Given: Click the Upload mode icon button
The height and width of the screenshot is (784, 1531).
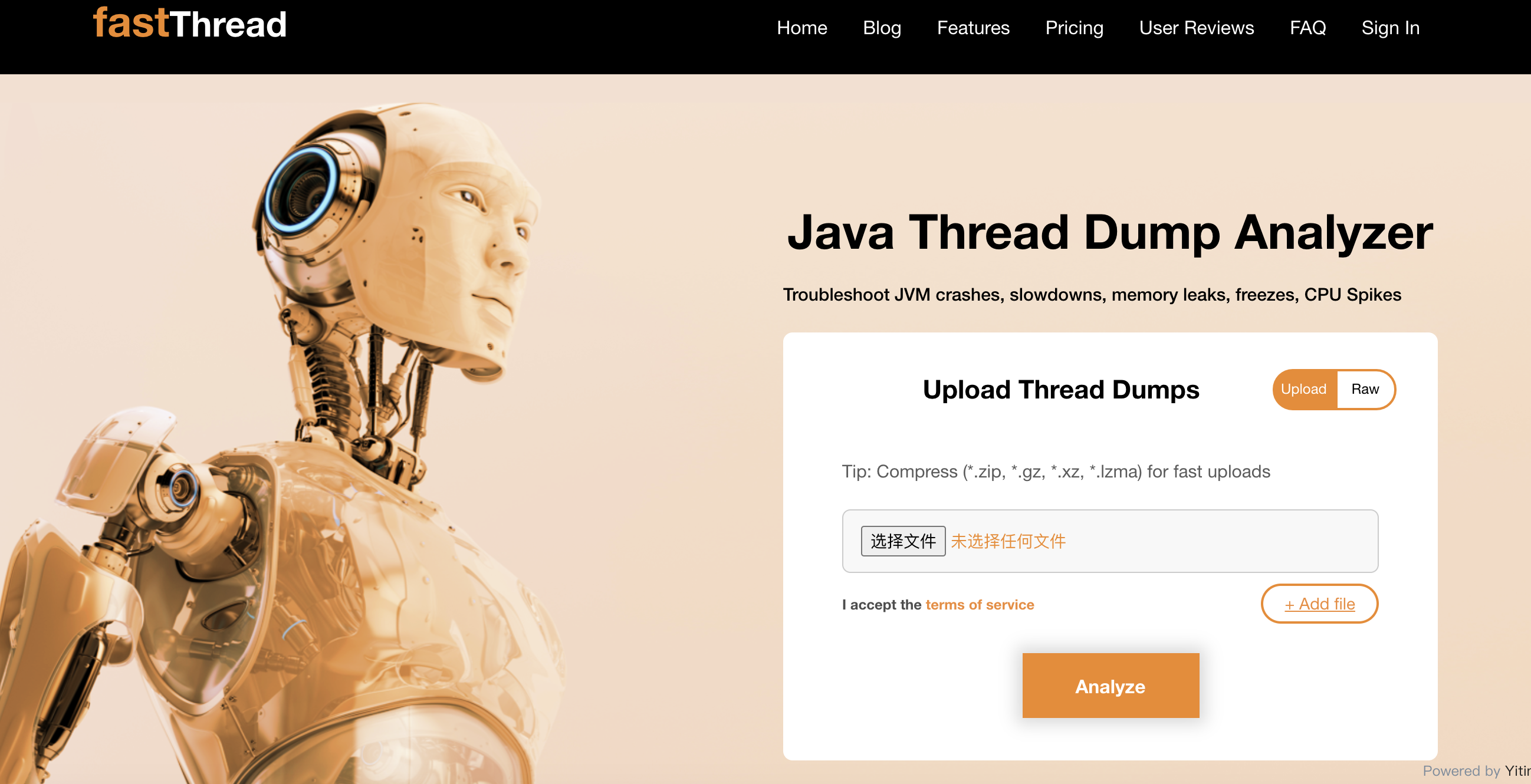Looking at the screenshot, I should tap(1302, 388).
